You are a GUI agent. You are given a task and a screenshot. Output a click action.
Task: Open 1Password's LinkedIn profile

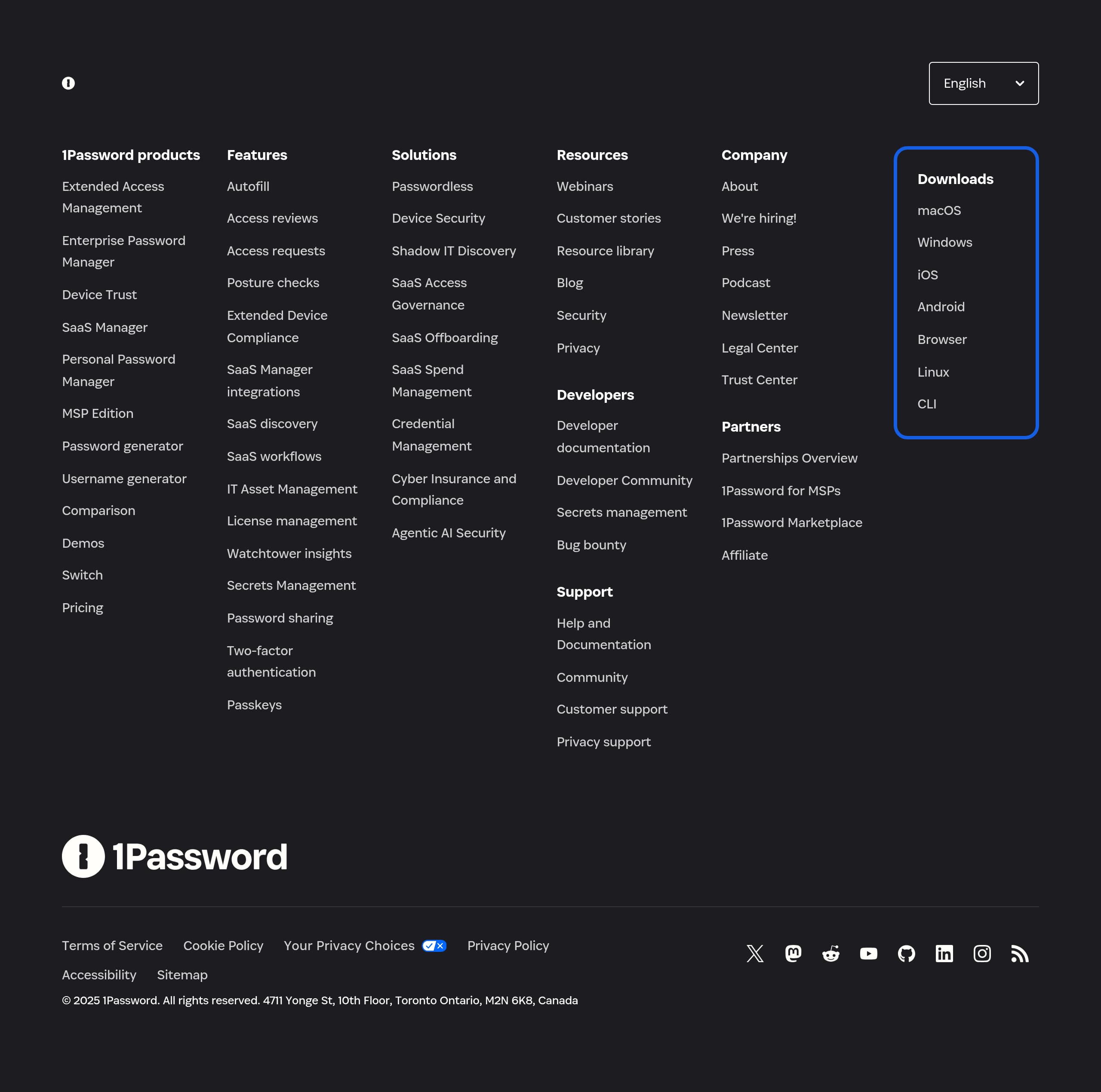944,954
